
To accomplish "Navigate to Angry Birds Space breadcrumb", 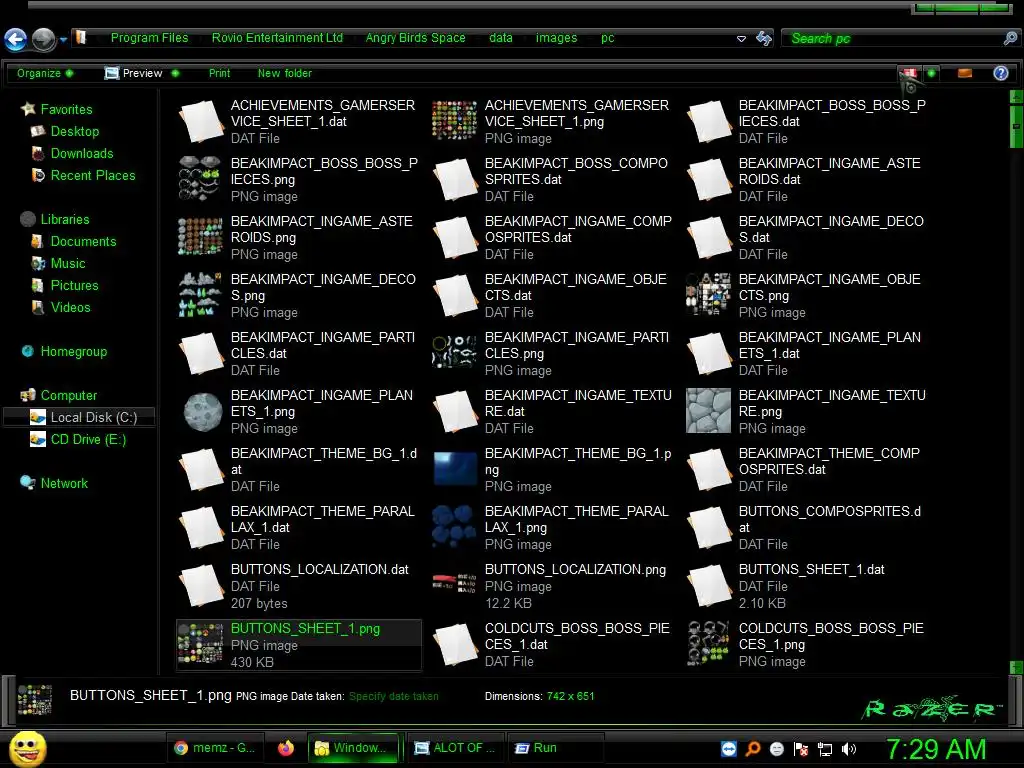I will tap(415, 38).
